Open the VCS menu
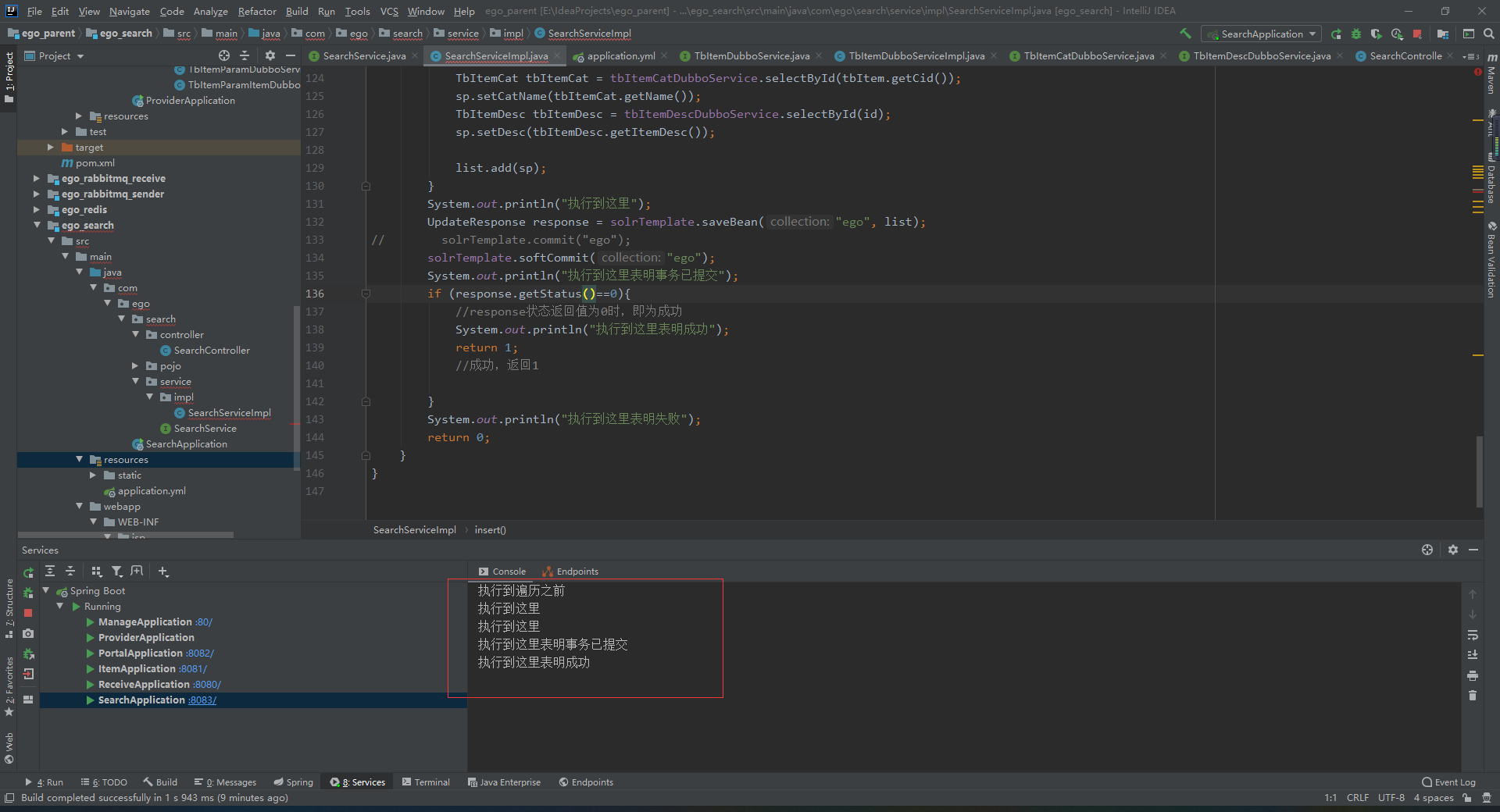1500x812 pixels. pos(389,11)
